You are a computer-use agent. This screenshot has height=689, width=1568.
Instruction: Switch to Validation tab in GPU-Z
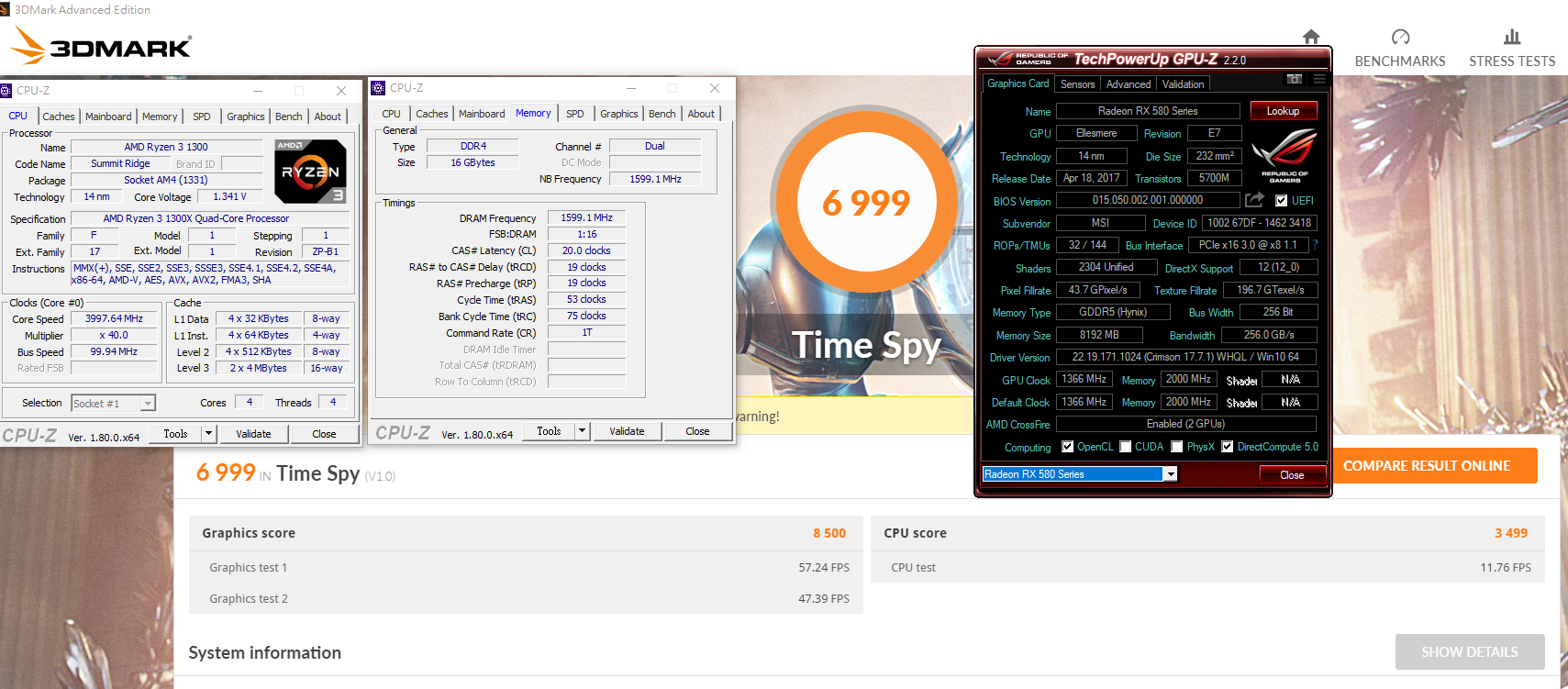tap(1184, 84)
